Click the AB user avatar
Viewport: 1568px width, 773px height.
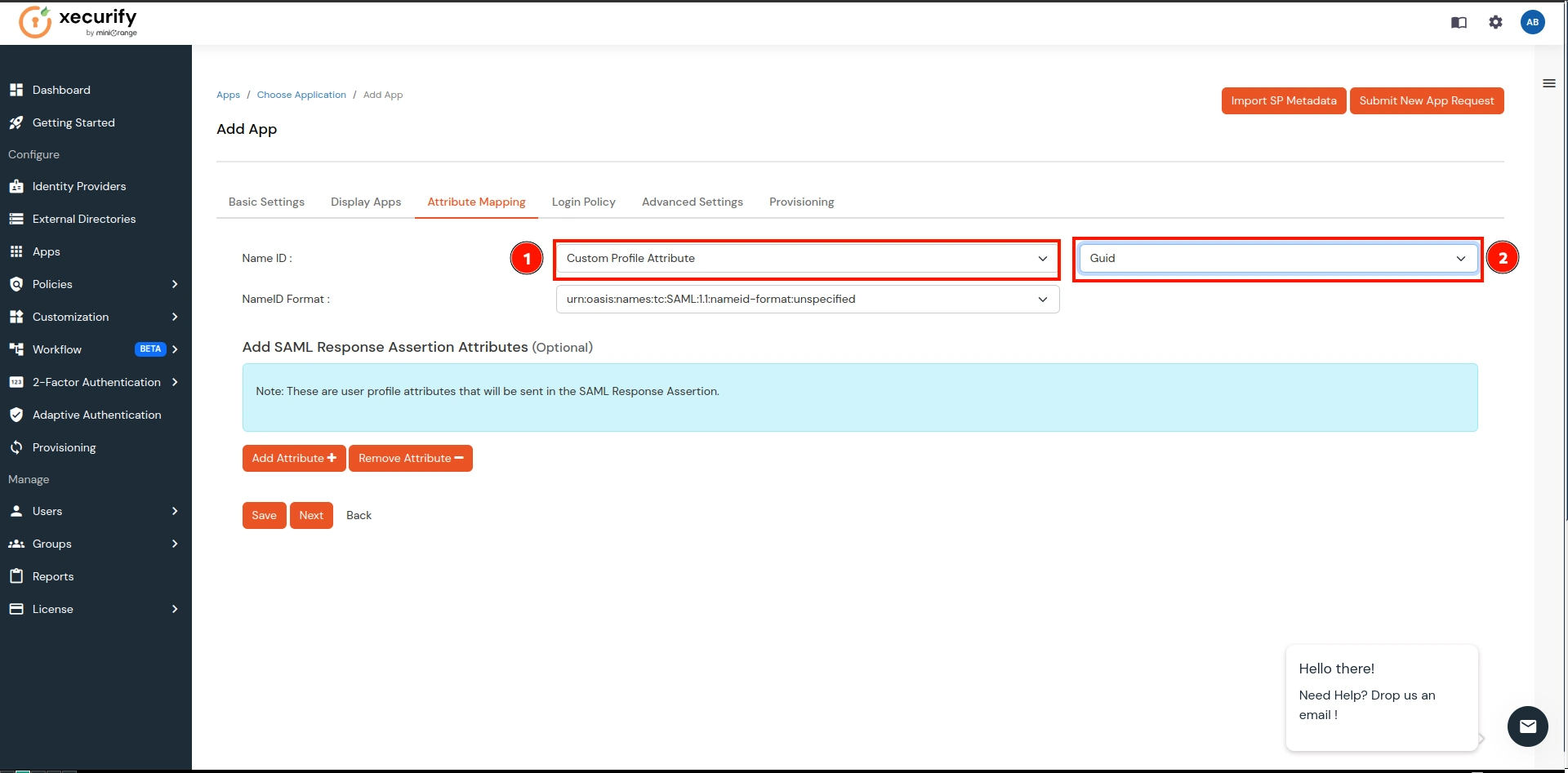click(1533, 22)
